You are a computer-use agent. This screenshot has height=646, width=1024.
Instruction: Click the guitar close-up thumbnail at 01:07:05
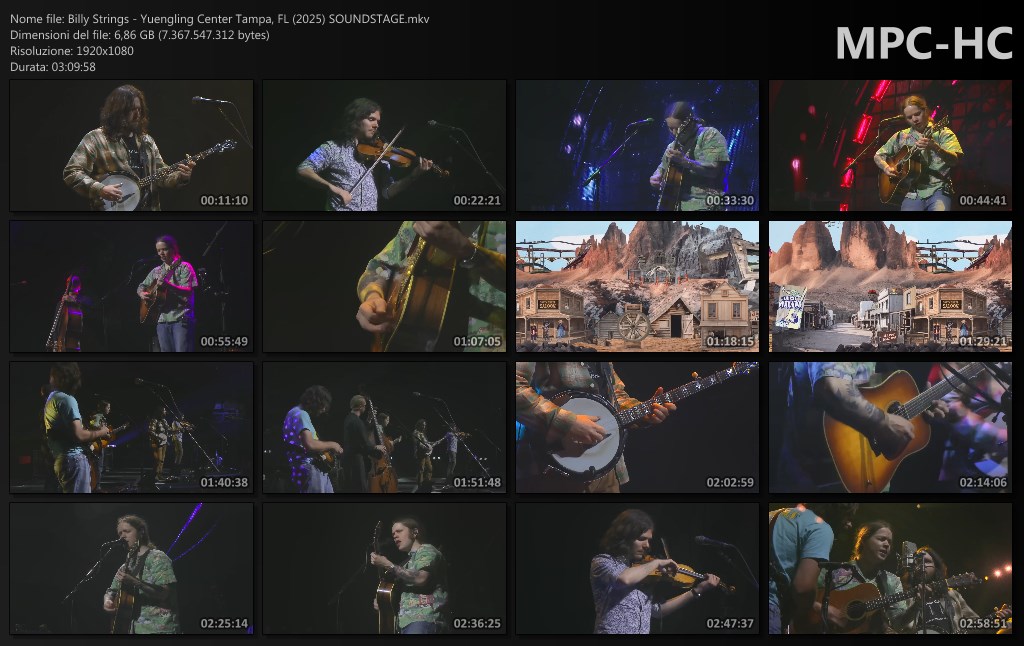(384, 287)
